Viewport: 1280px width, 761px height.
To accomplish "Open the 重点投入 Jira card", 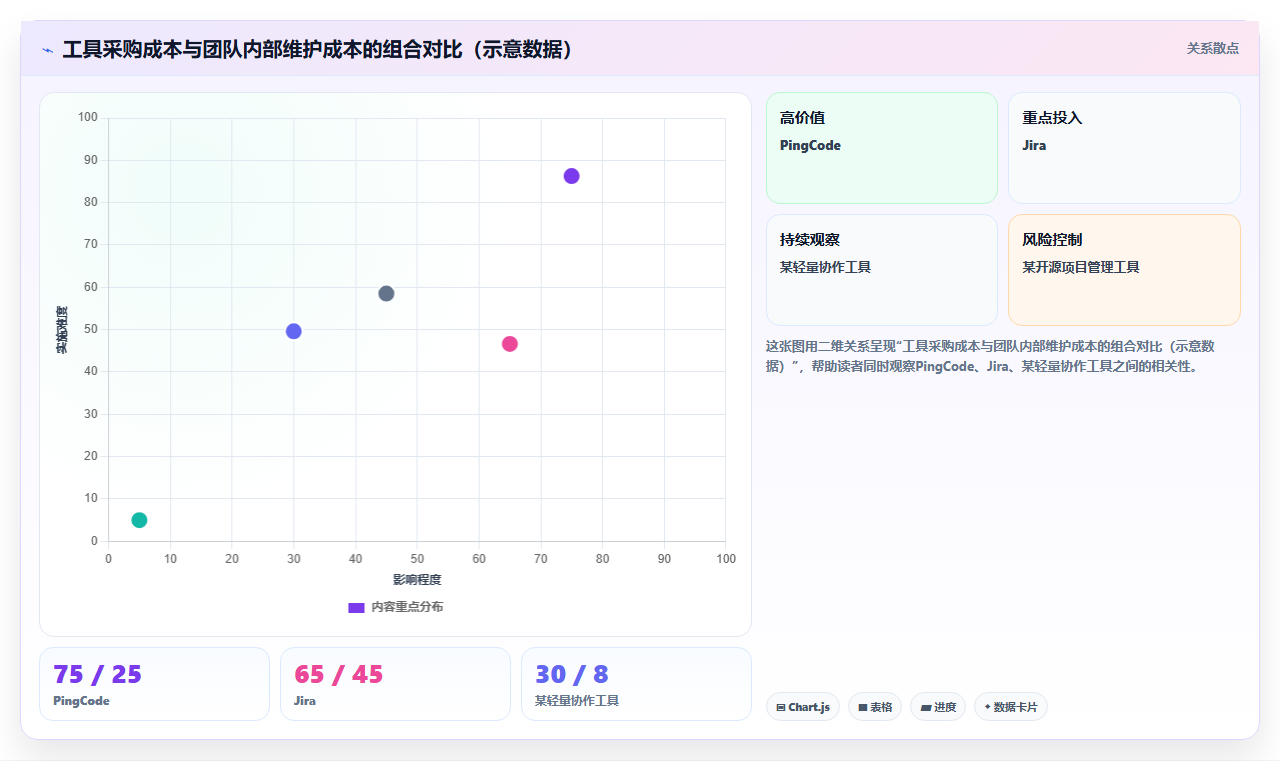I will [x=1124, y=148].
